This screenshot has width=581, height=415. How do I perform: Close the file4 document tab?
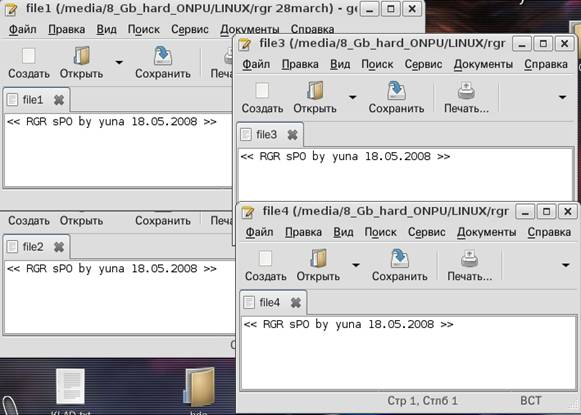[x=296, y=303]
